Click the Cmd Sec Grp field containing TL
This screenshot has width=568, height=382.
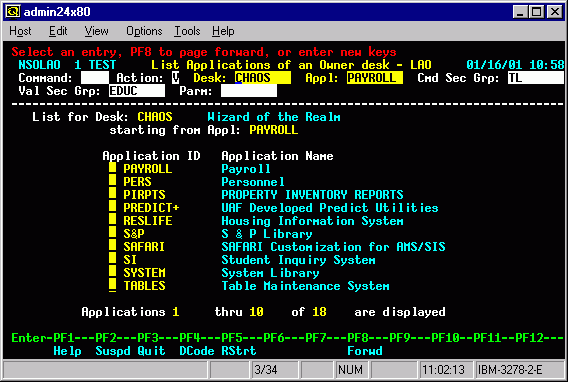[536, 77]
